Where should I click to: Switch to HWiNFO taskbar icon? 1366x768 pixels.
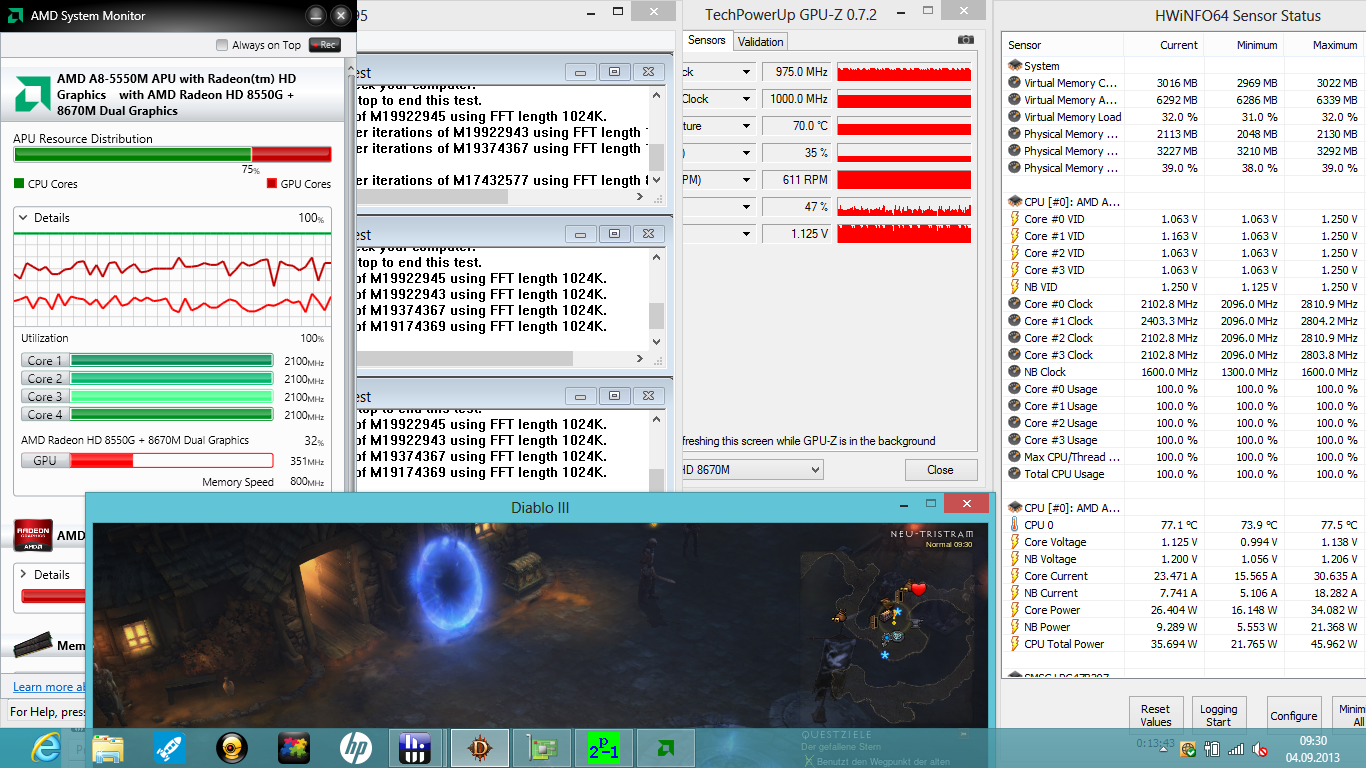pos(415,747)
